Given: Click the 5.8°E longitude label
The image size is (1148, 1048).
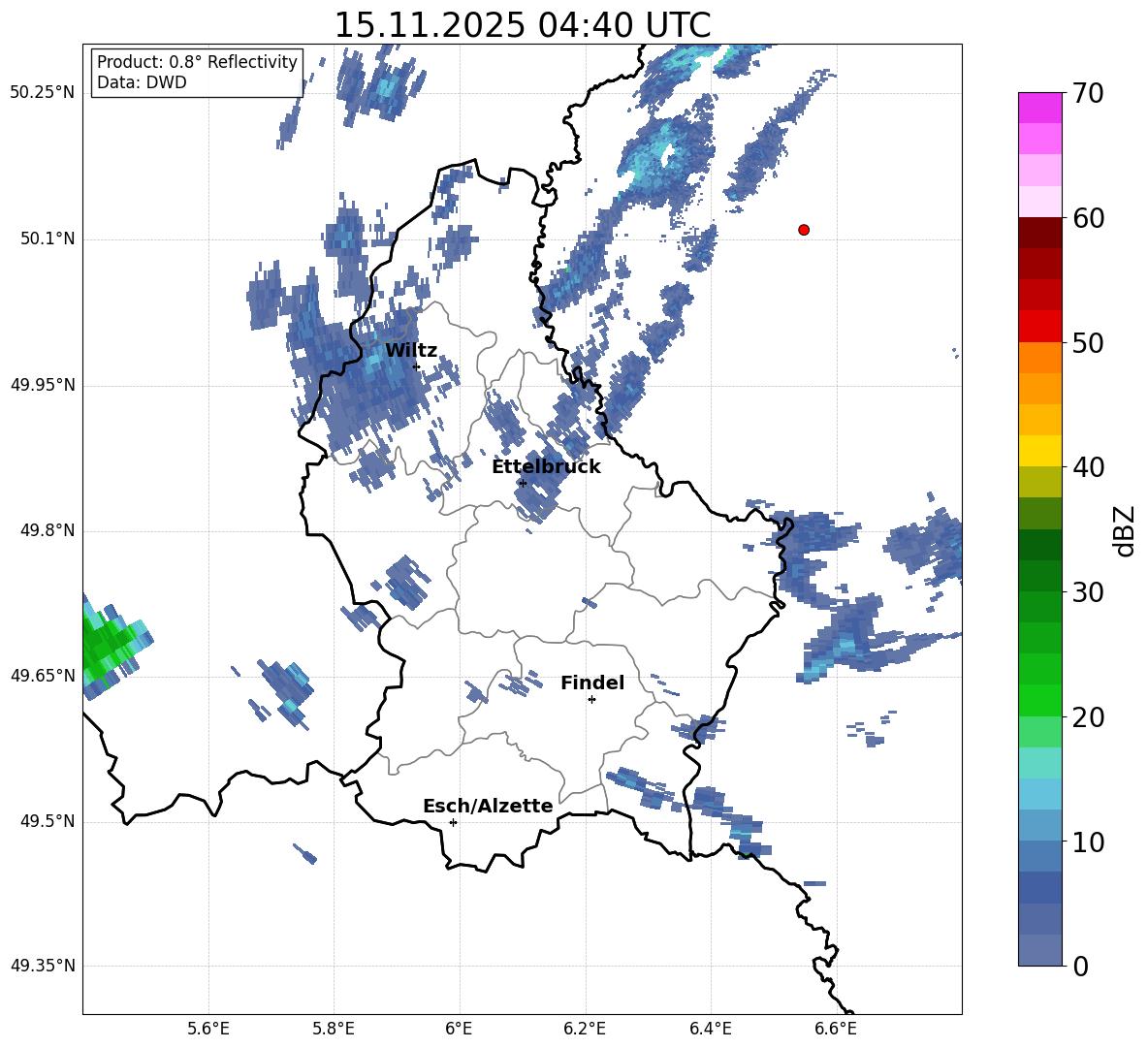Looking at the screenshot, I should pyautogui.click(x=334, y=1029).
